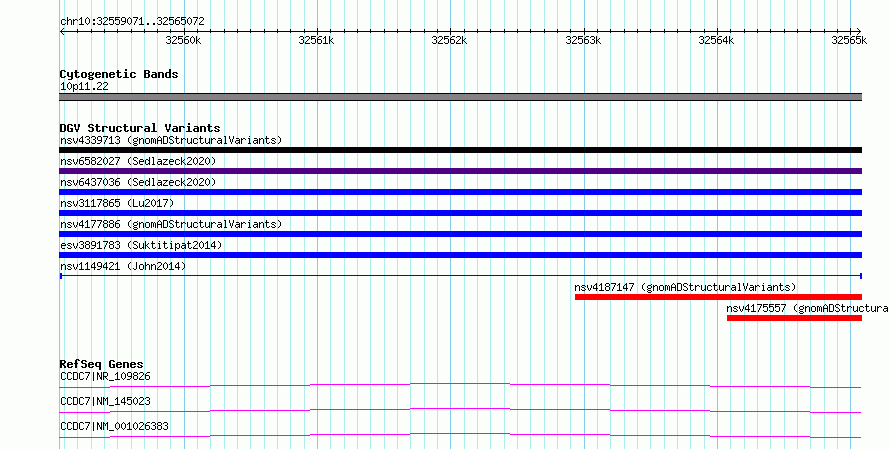
Task: Click the CCDC7|NM_001026383 magenta transcript line
Action: [x=460, y=435]
